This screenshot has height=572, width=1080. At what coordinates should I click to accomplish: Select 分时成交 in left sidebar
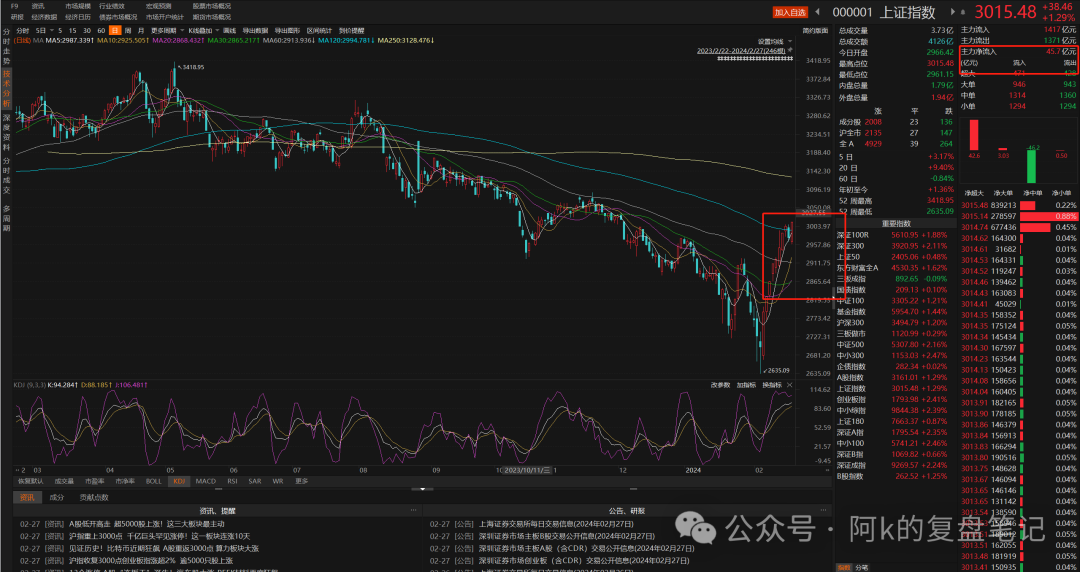[6, 176]
